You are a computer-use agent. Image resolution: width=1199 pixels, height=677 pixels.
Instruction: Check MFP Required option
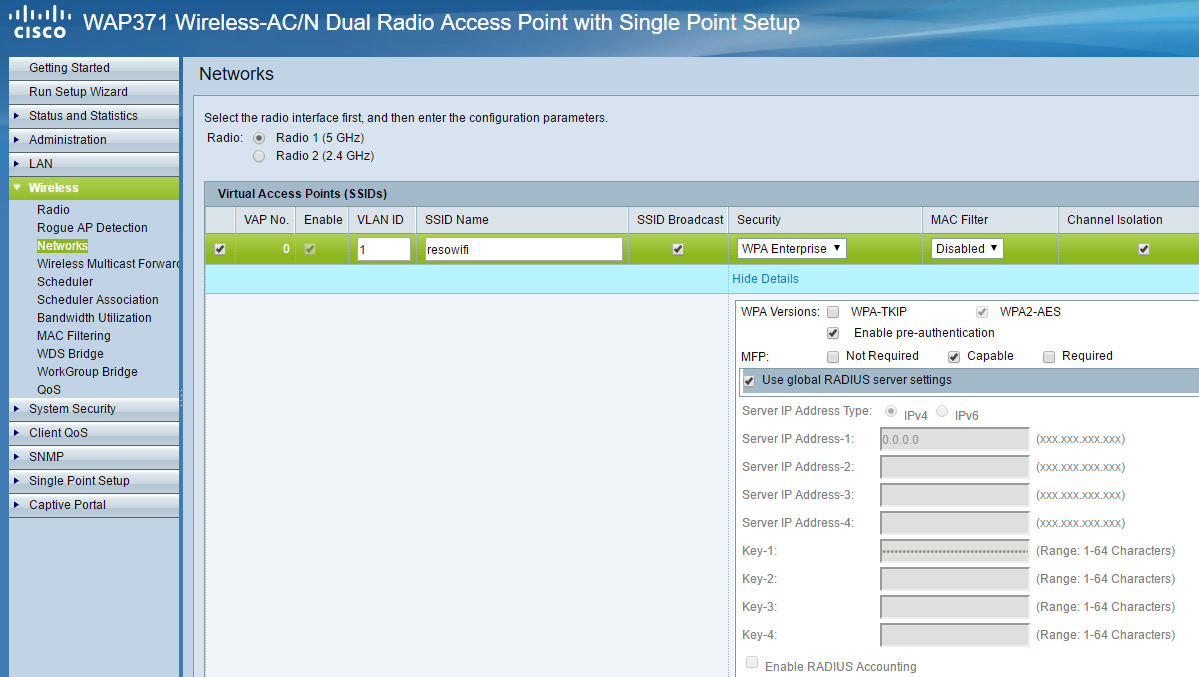point(1049,356)
